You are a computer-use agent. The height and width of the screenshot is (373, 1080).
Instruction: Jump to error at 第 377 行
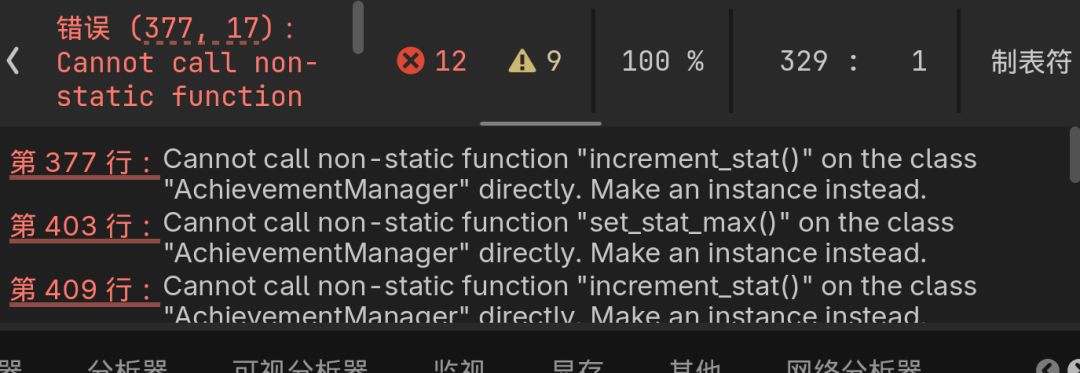click(x=84, y=164)
